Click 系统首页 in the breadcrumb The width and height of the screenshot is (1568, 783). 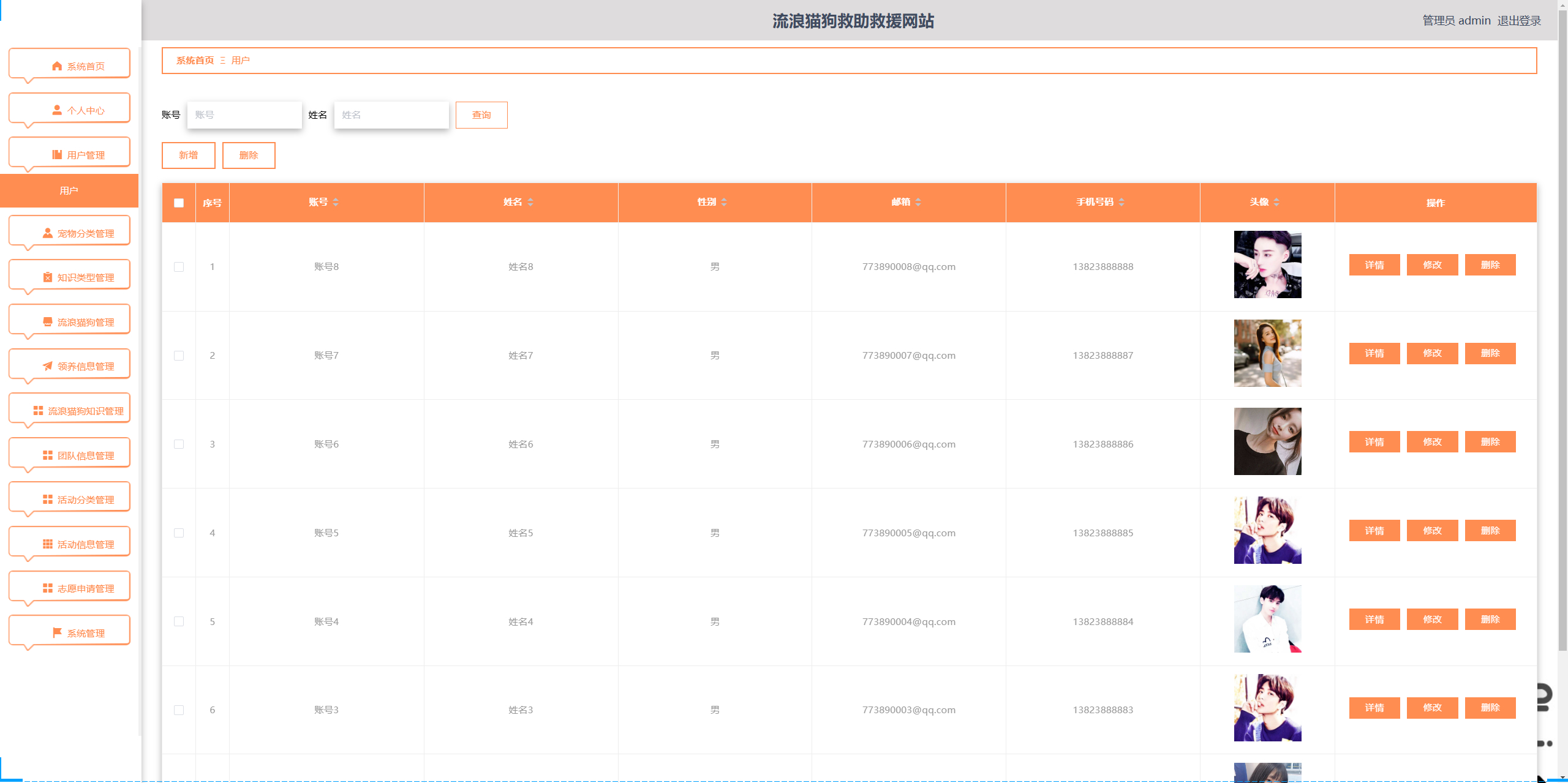coord(195,61)
